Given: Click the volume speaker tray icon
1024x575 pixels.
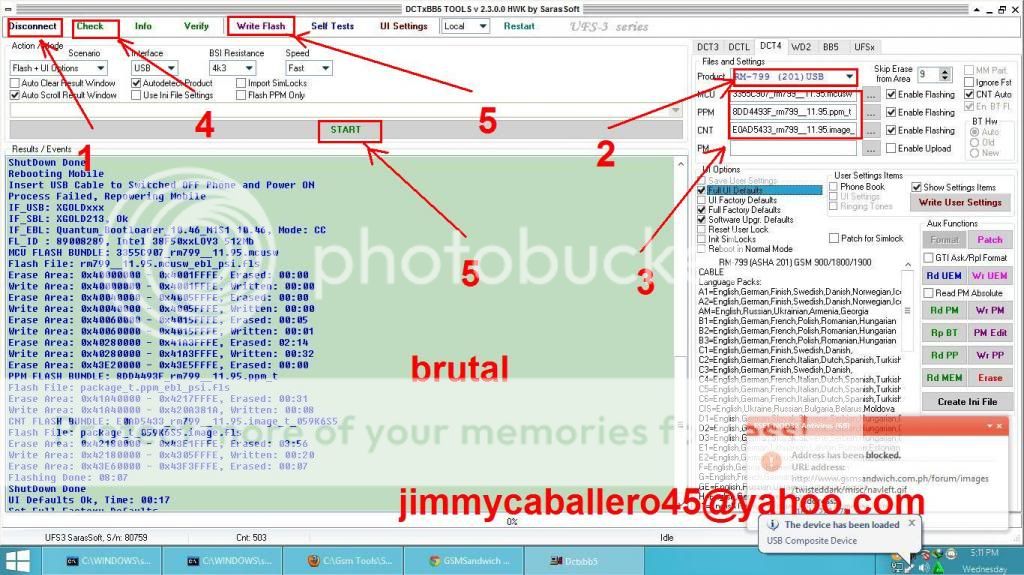Looking at the screenshot, I should coord(922,568).
